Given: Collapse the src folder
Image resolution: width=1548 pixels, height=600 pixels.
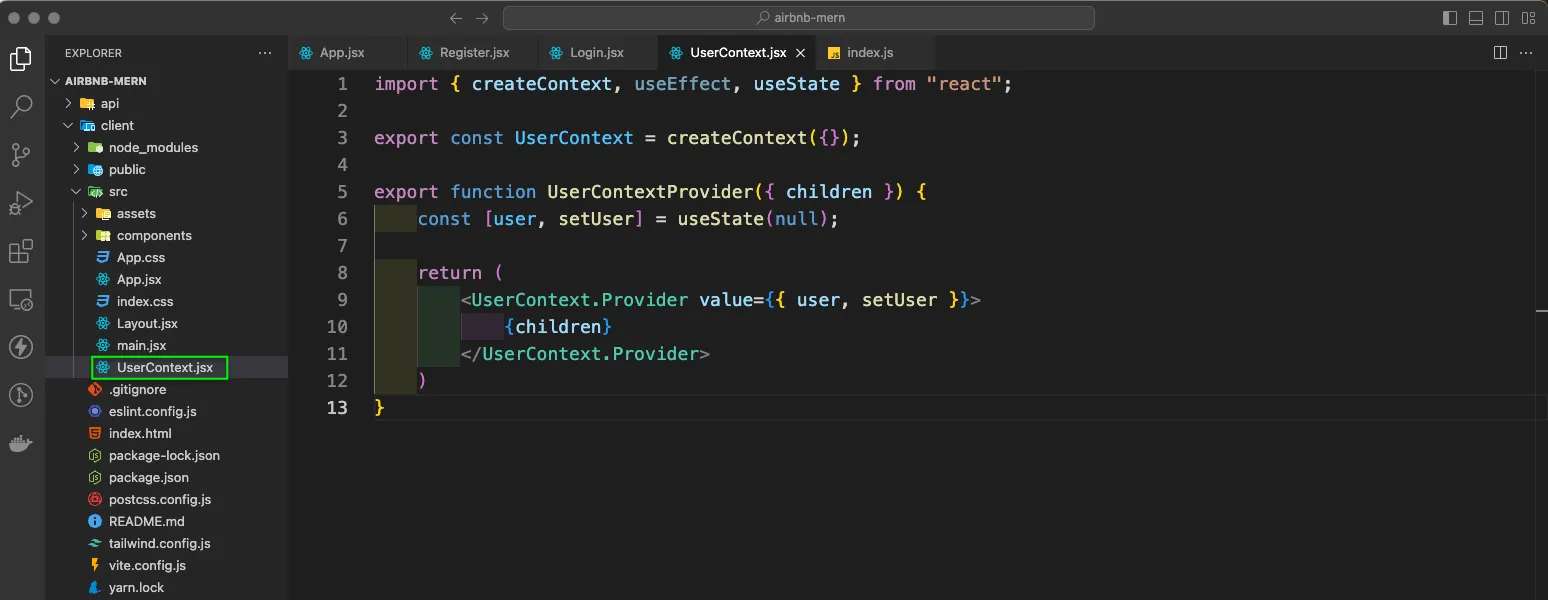Looking at the screenshot, I should tap(166, 191).
